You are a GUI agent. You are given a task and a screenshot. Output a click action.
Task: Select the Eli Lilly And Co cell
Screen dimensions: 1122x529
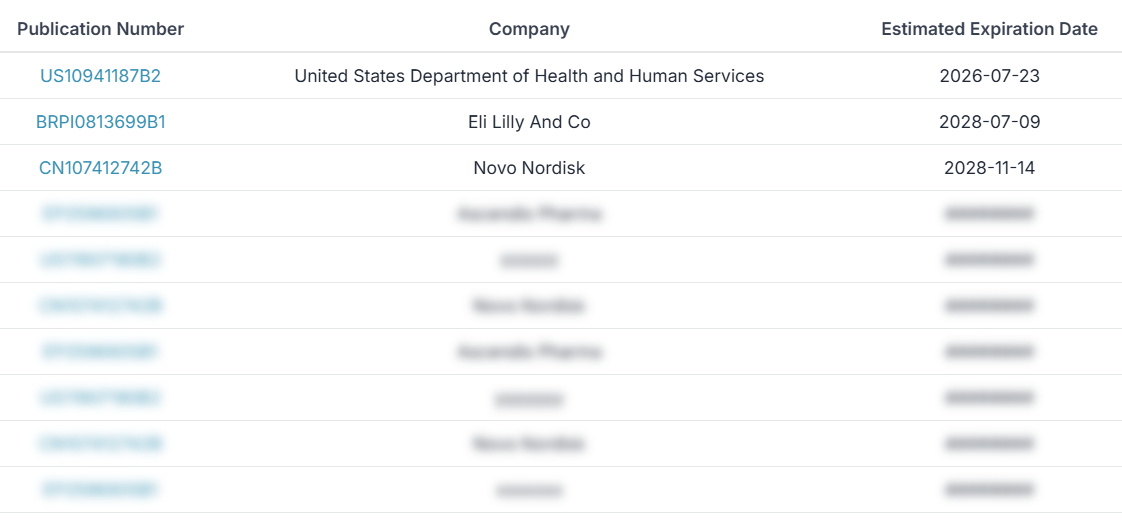click(529, 122)
